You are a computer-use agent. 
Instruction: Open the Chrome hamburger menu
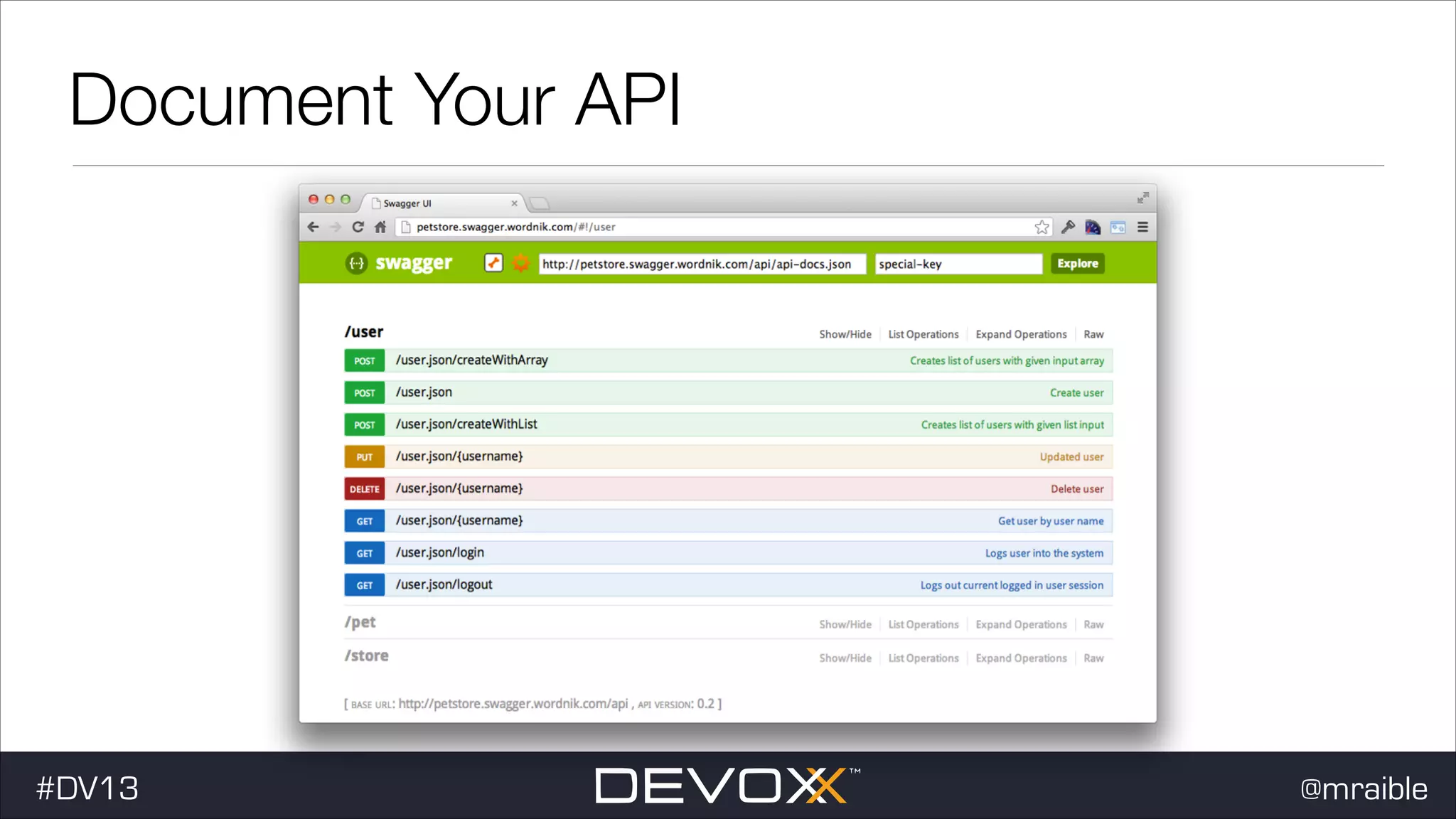tap(1142, 227)
